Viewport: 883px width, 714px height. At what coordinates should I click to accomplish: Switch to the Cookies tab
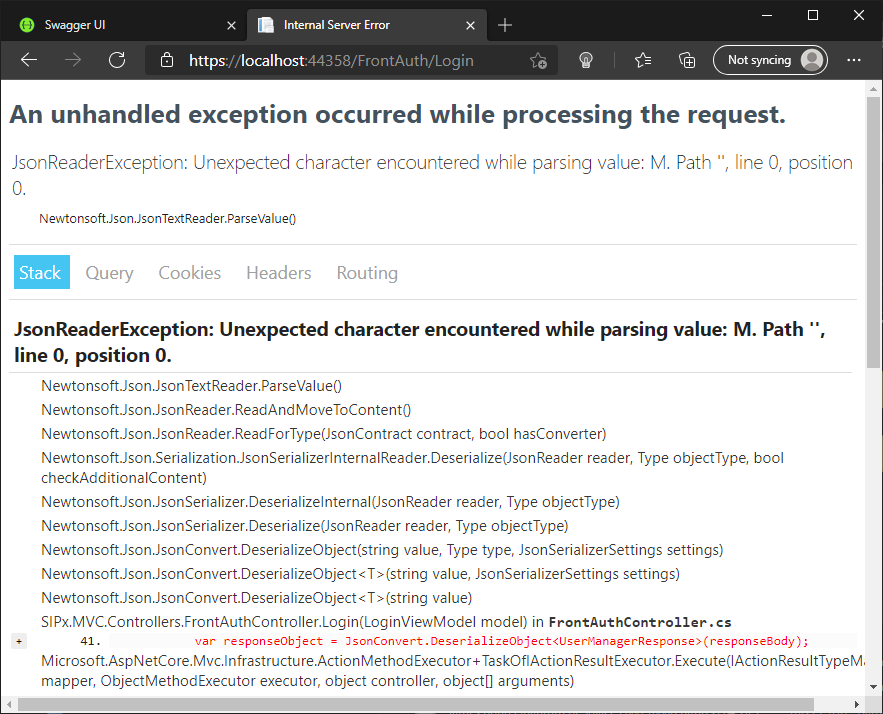click(190, 273)
